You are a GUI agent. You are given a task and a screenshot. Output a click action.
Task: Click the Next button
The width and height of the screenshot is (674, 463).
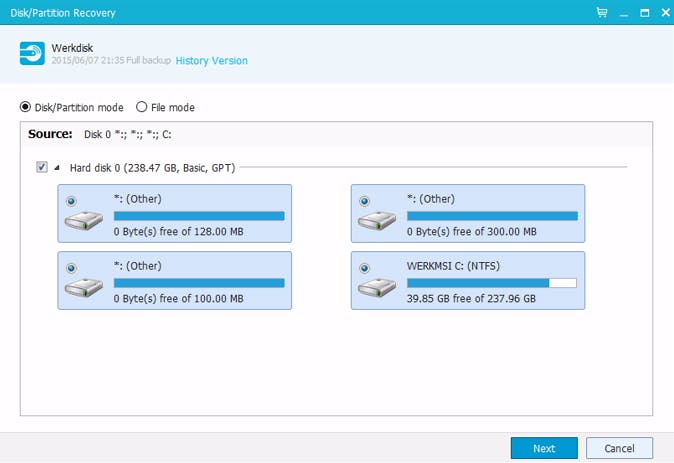pyautogui.click(x=544, y=448)
